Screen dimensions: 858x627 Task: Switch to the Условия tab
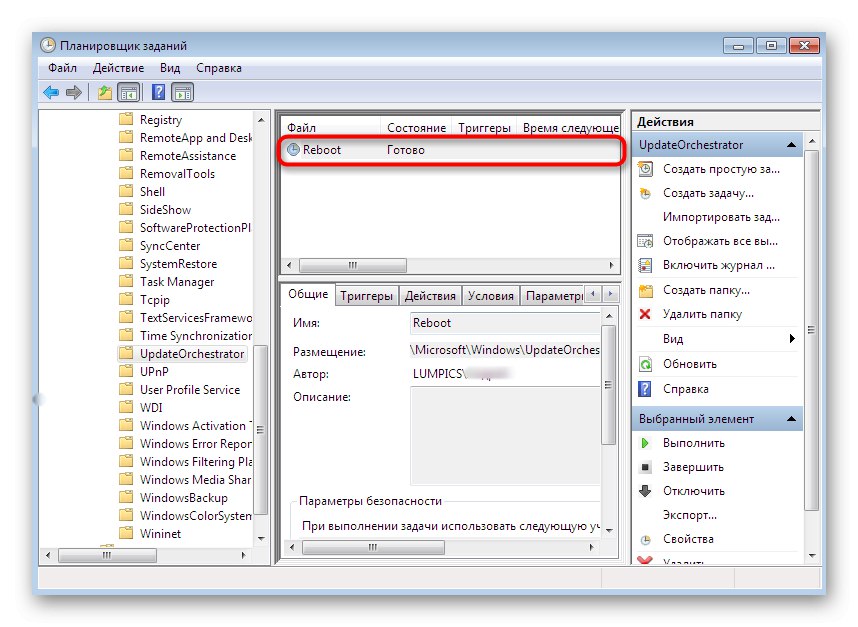click(x=491, y=295)
